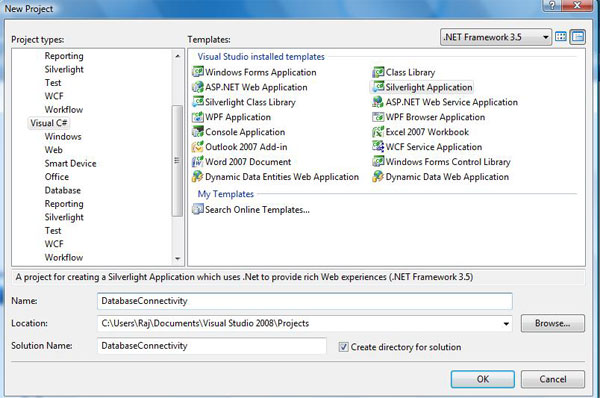This screenshot has height=398, width=600.
Task: Click the Cancel button
Action: click(x=553, y=379)
